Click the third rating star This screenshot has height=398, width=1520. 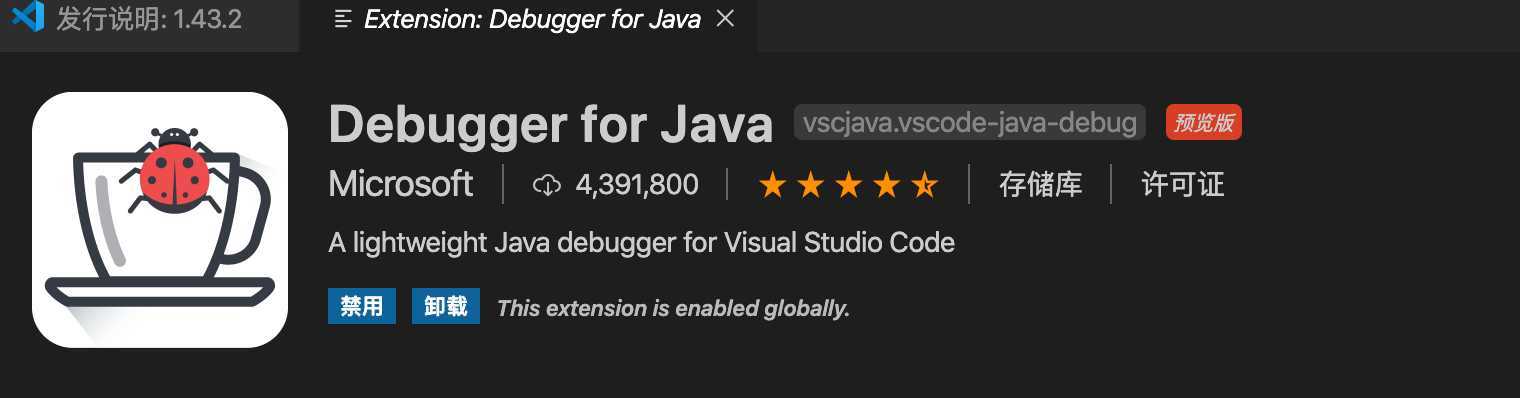pyautogui.click(x=848, y=185)
